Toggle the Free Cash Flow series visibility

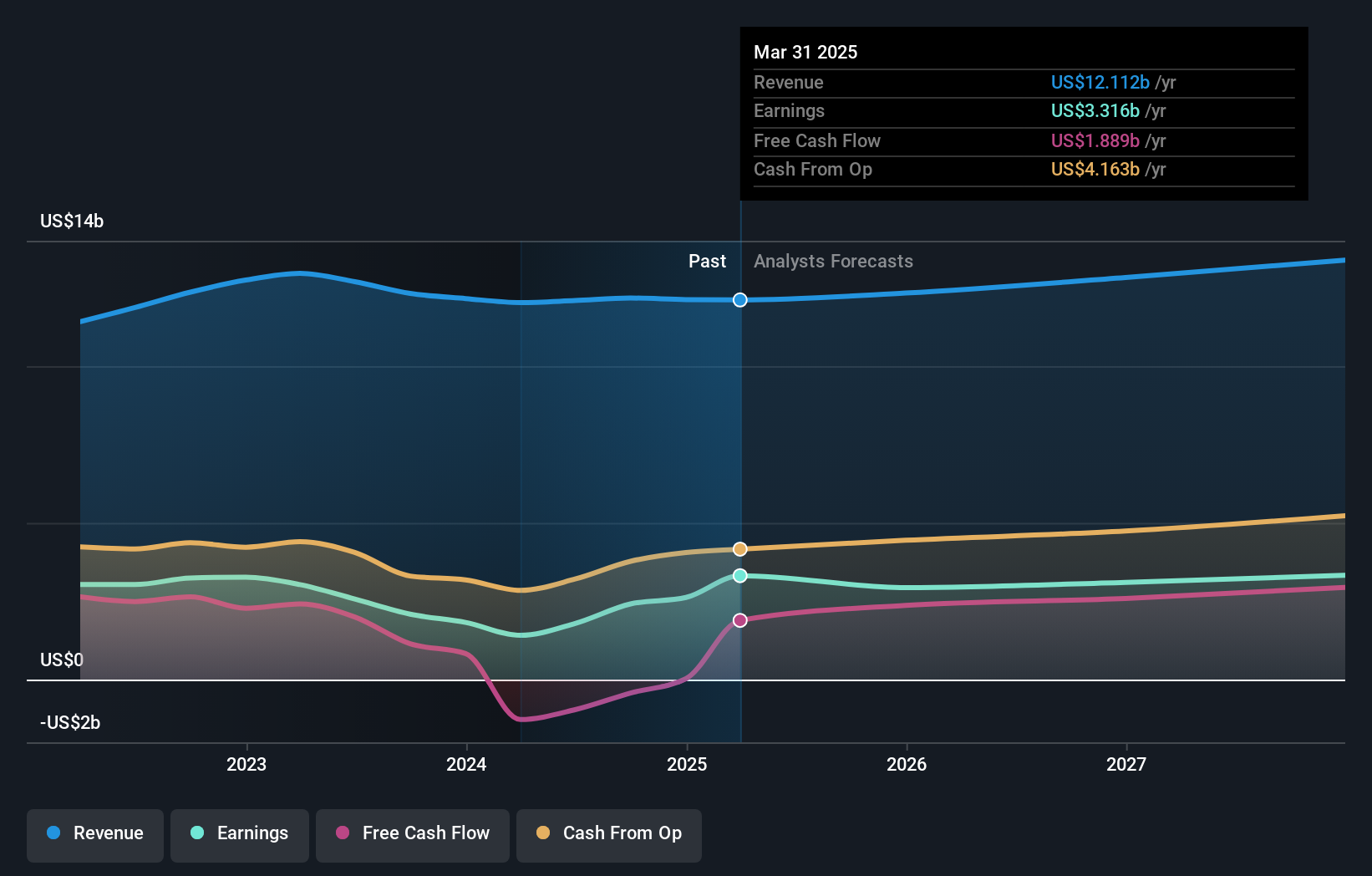click(x=412, y=833)
